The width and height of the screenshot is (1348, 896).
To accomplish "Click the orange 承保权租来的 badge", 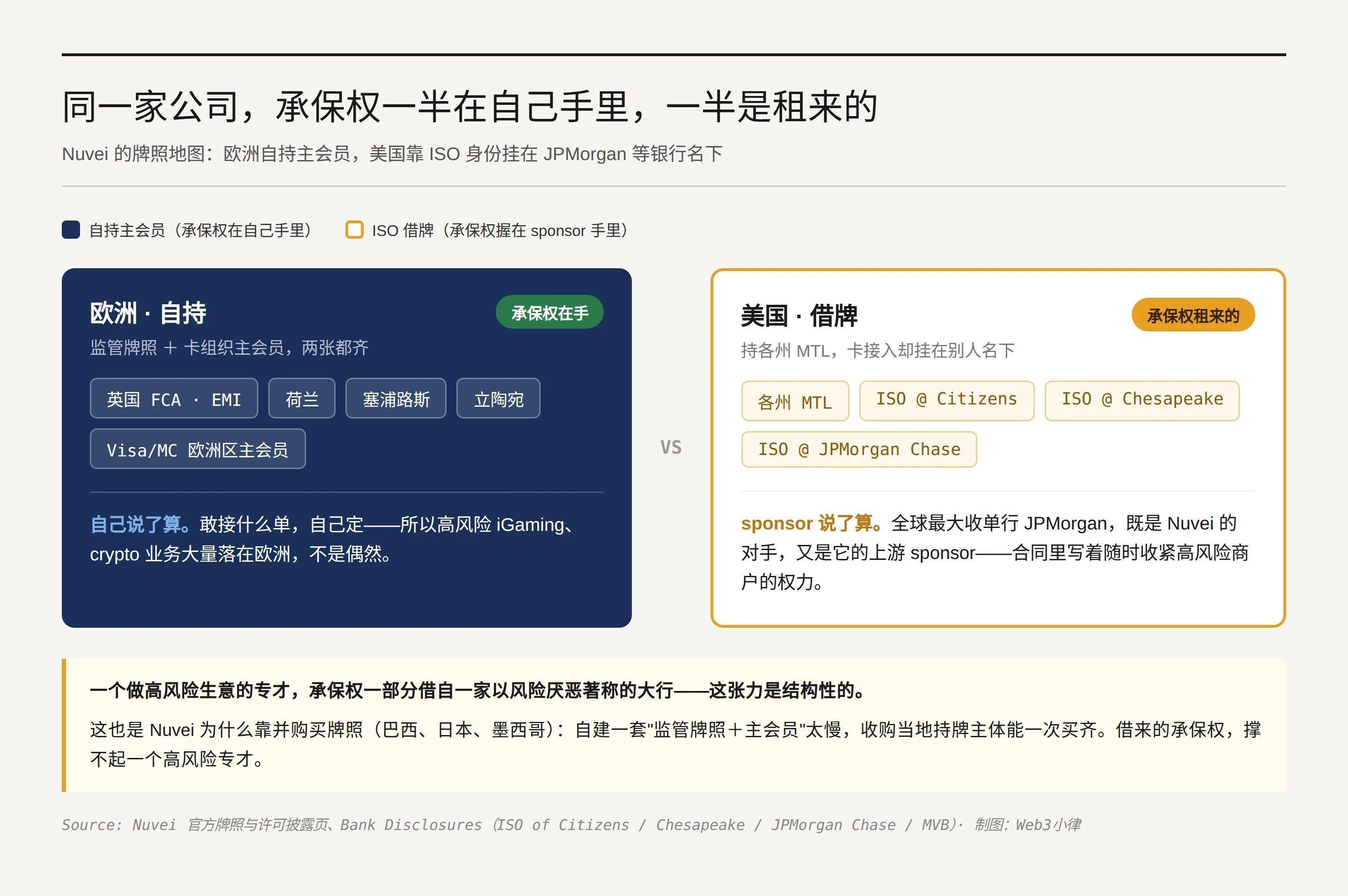I will click(1193, 315).
